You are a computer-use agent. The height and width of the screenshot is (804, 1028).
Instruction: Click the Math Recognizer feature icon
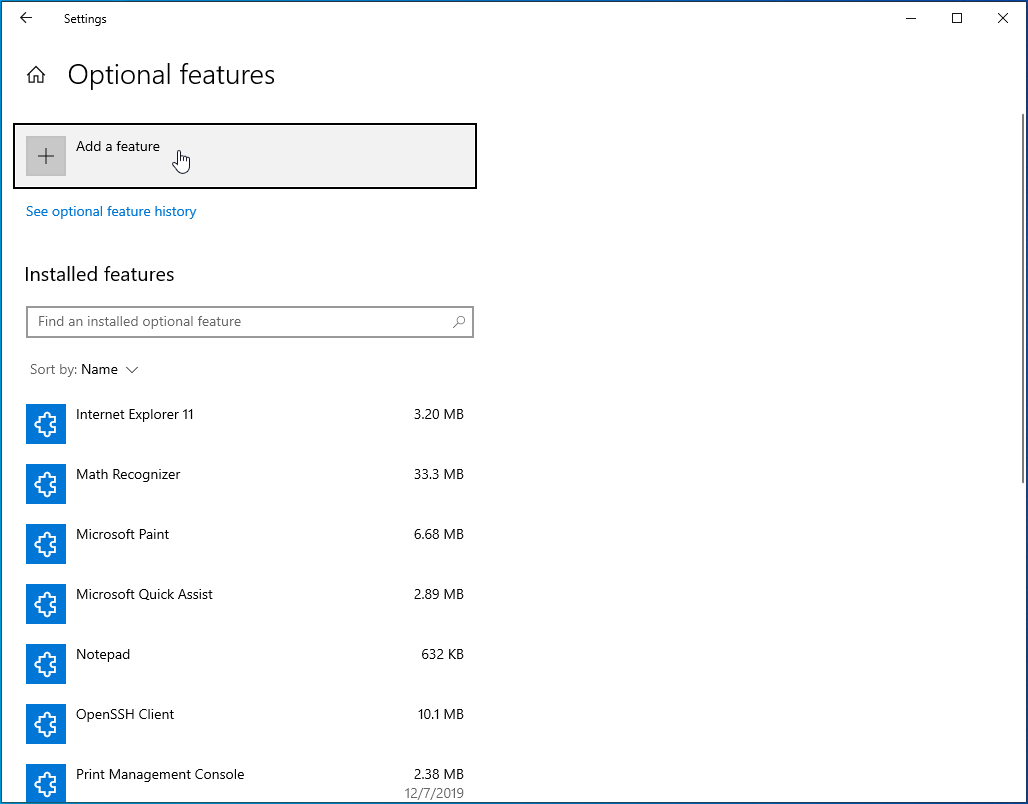(46, 484)
